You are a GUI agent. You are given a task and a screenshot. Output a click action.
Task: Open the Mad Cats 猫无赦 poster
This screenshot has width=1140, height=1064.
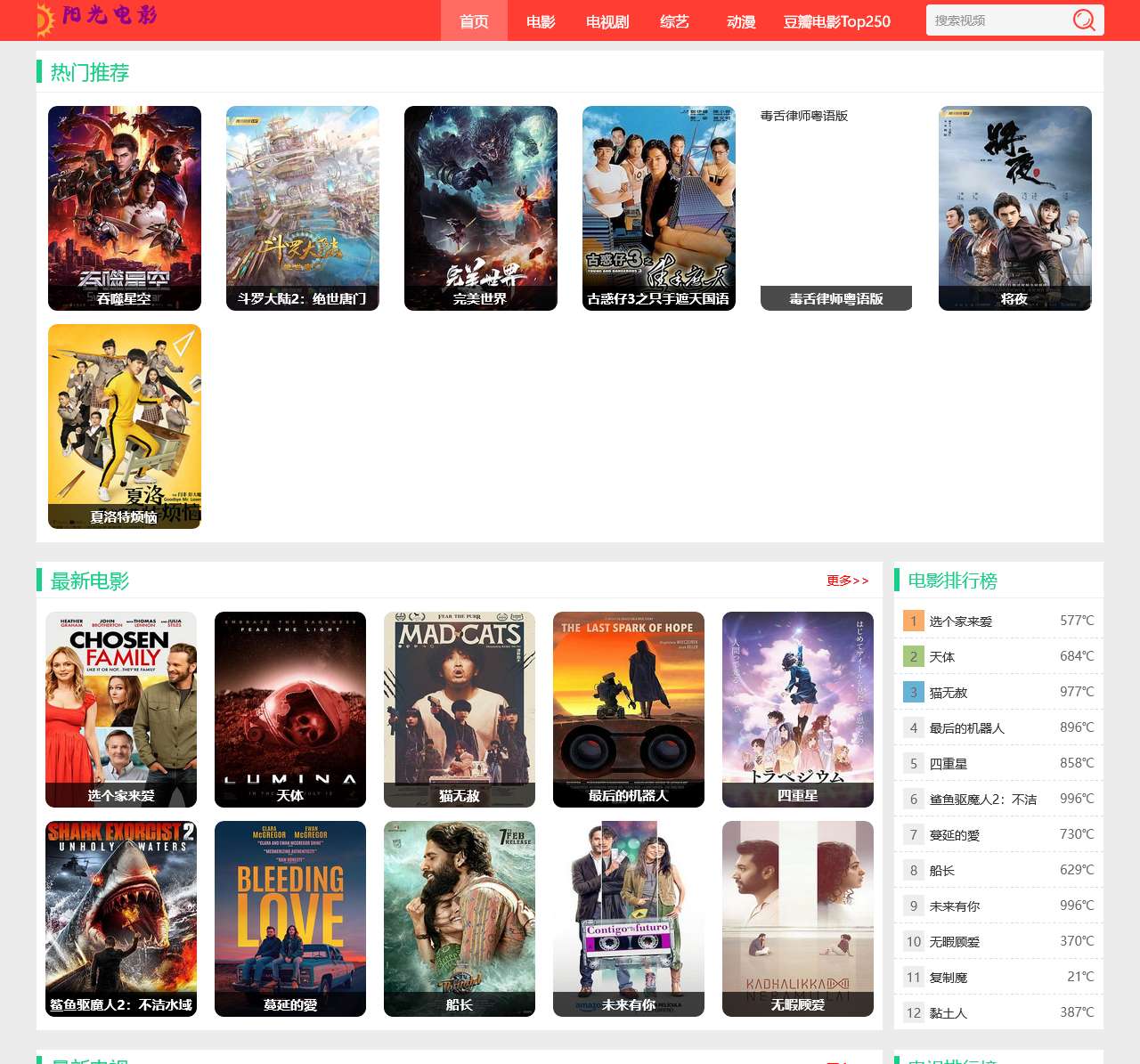pos(460,710)
